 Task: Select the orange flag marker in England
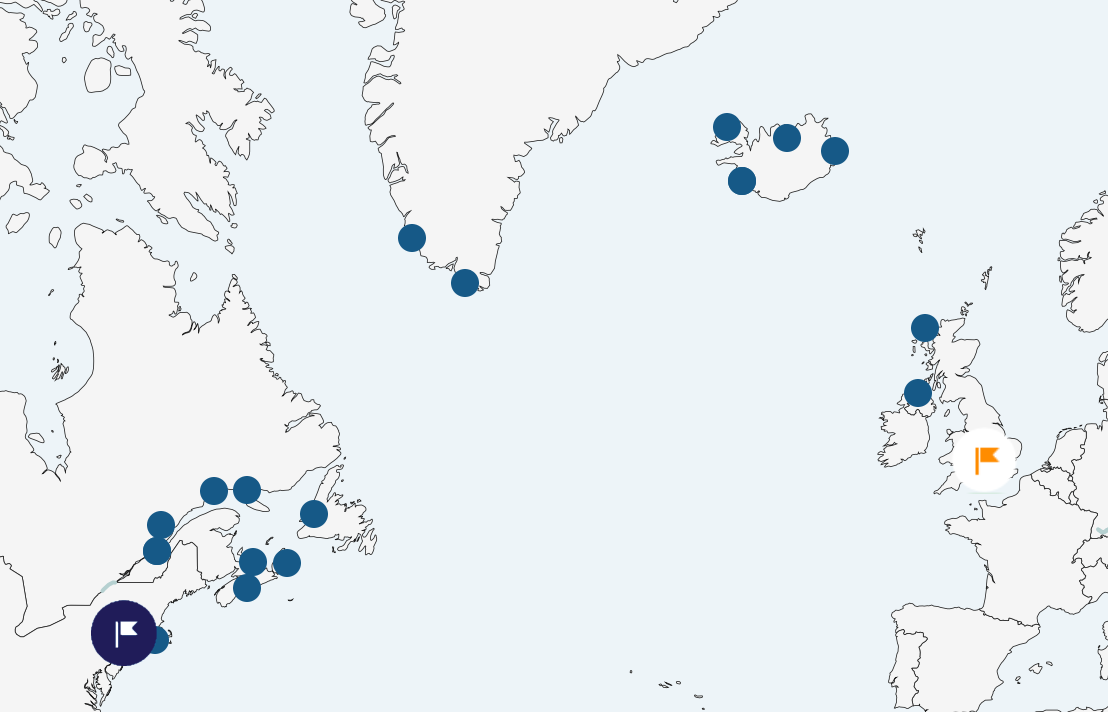click(x=986, y=459)
